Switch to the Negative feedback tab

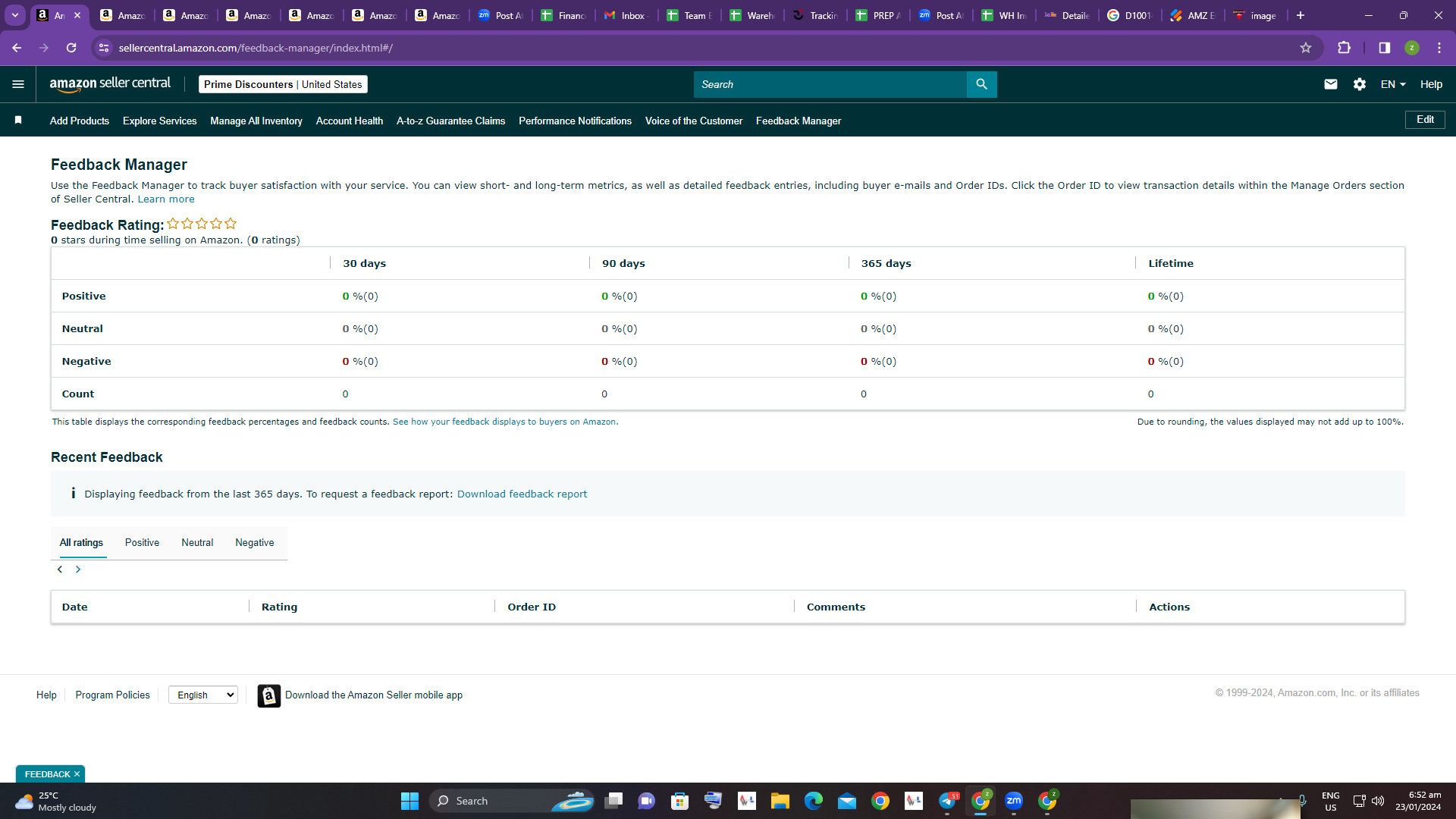tap(255, 543)
